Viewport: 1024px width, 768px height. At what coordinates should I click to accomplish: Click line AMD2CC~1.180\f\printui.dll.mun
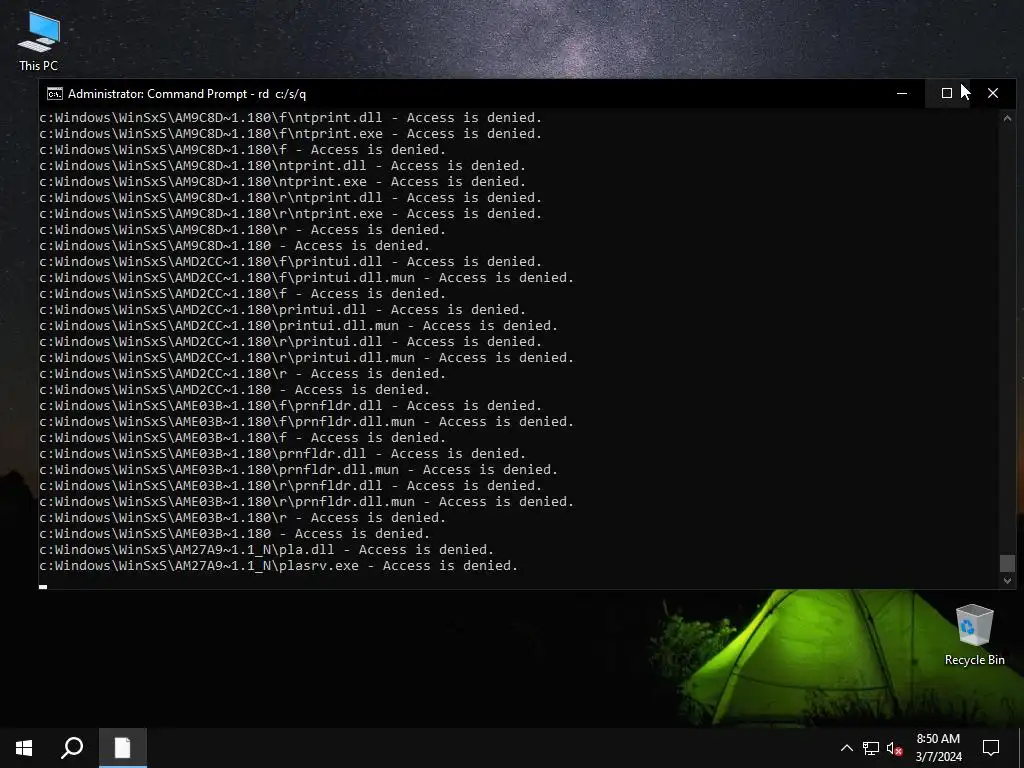306,278
